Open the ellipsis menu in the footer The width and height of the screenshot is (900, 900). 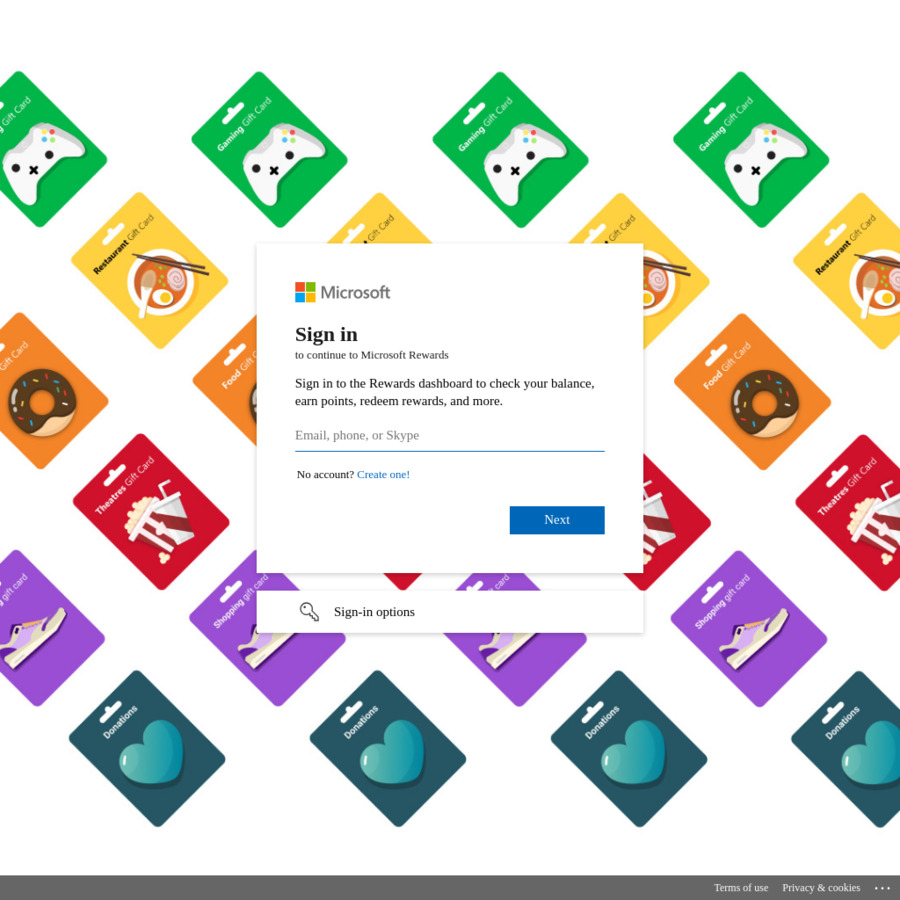tap(882, 888)
